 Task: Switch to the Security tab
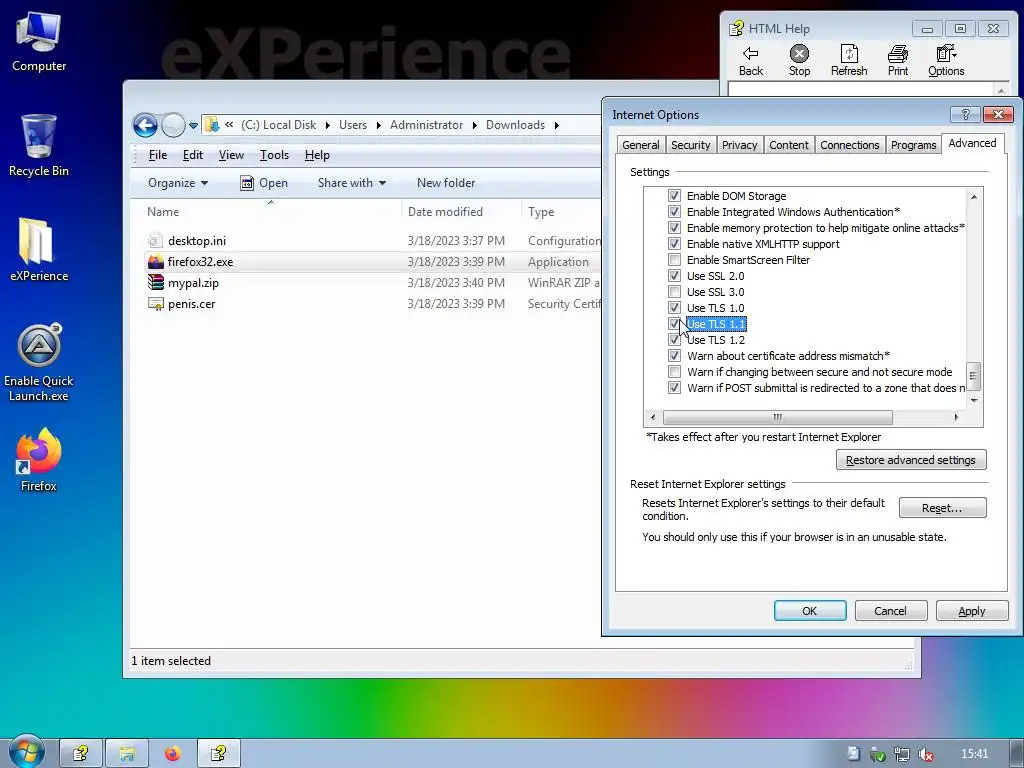[690, 145]
